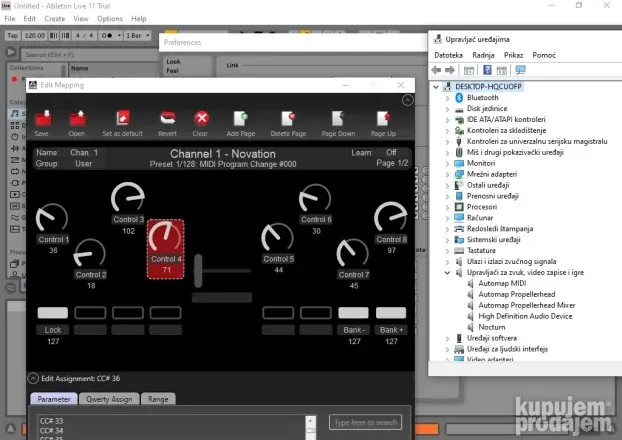Collapse Upravljači za zvuk, video zapise node
The image size is (622, 440).
(x=447, y=273)
